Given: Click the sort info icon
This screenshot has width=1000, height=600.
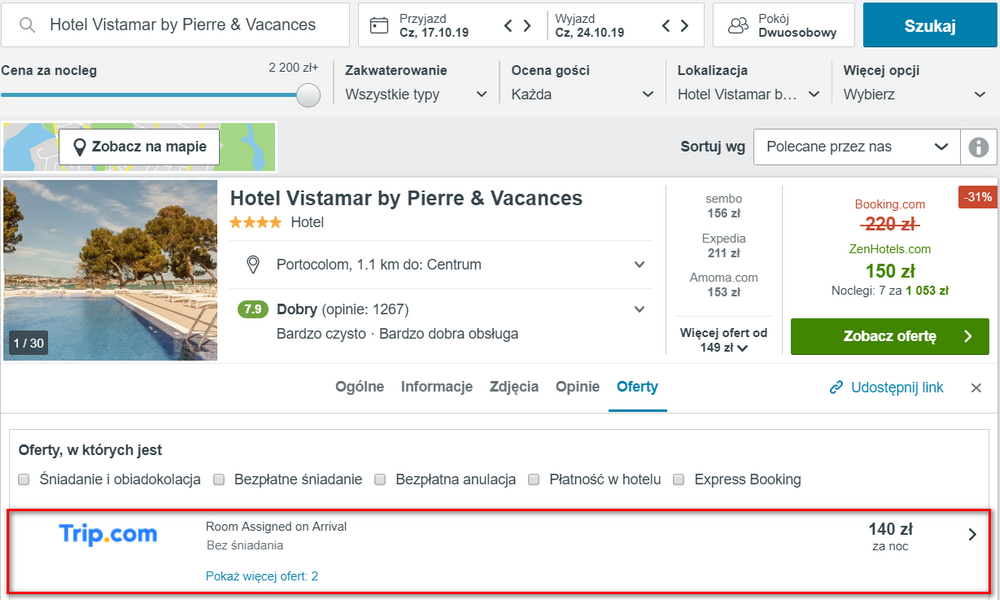Looking at the screenshot, I should click(x=978, y=147).
